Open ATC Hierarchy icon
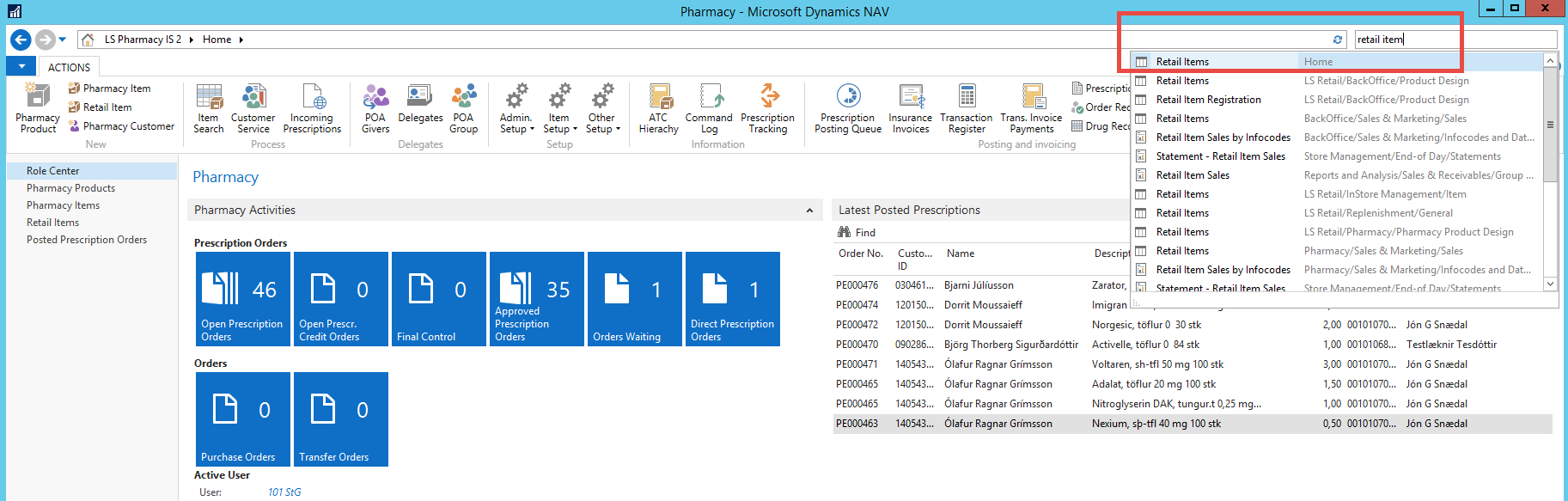Viewport: 1568px width, 501px height. point(659,108)
